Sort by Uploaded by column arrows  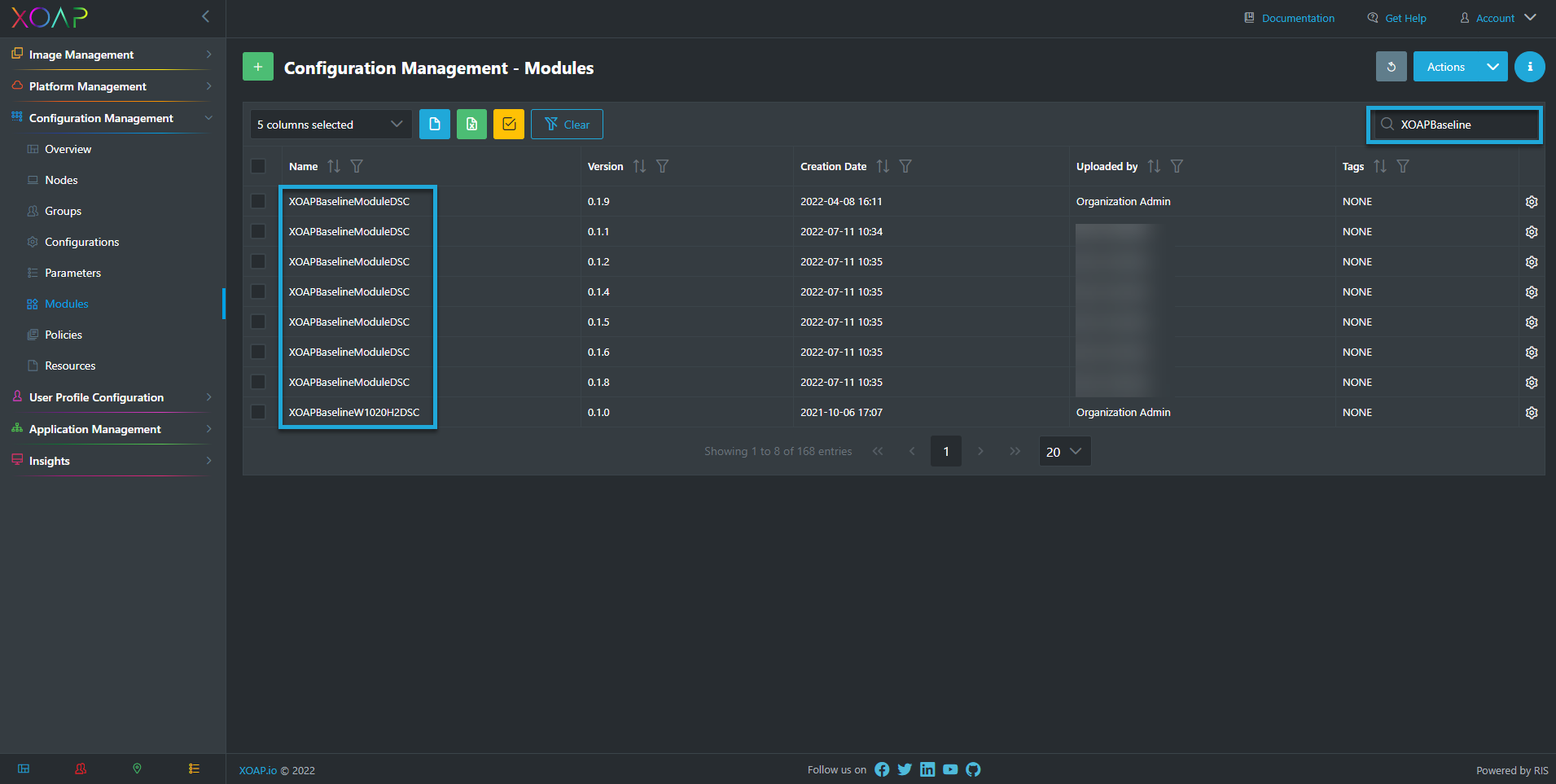coord(1154,166)
